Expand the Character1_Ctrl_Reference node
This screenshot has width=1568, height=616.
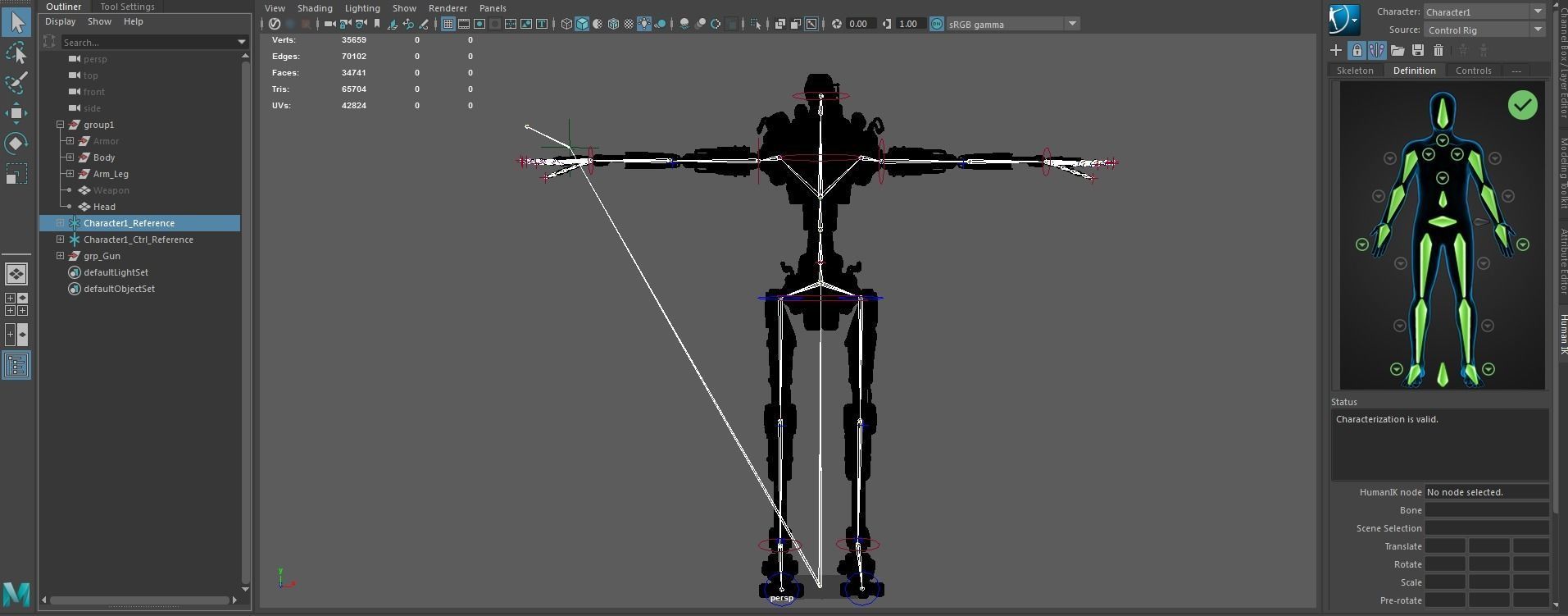(x=61, y=240)
